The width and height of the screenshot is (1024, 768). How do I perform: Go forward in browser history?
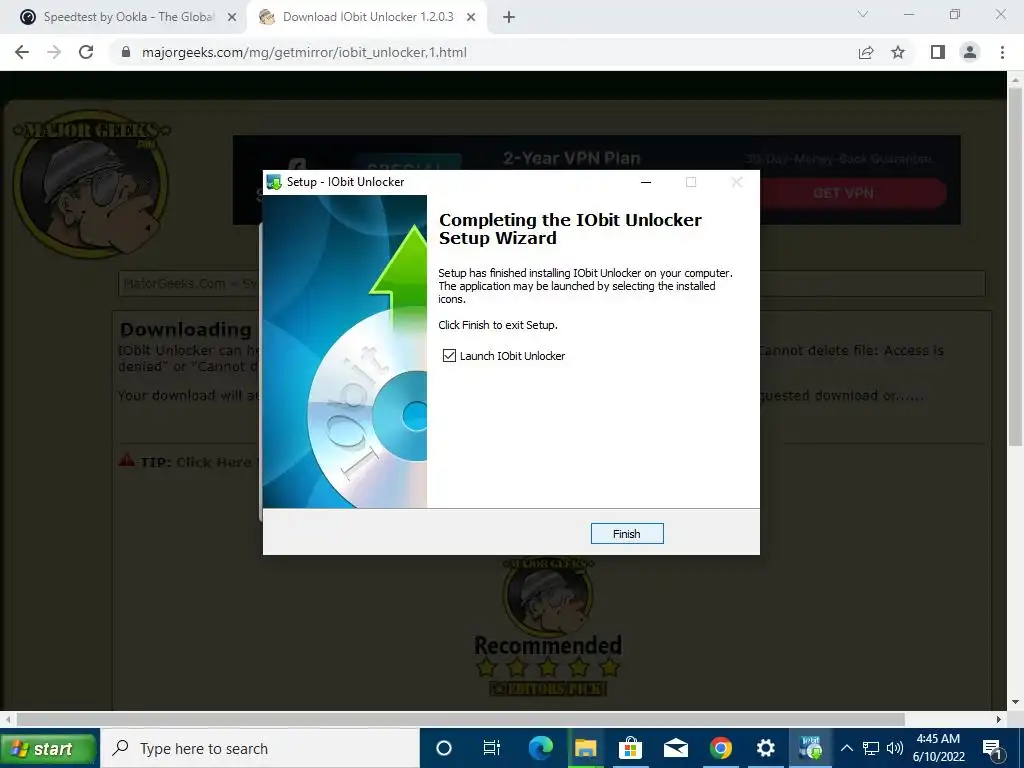pos(54,52)
